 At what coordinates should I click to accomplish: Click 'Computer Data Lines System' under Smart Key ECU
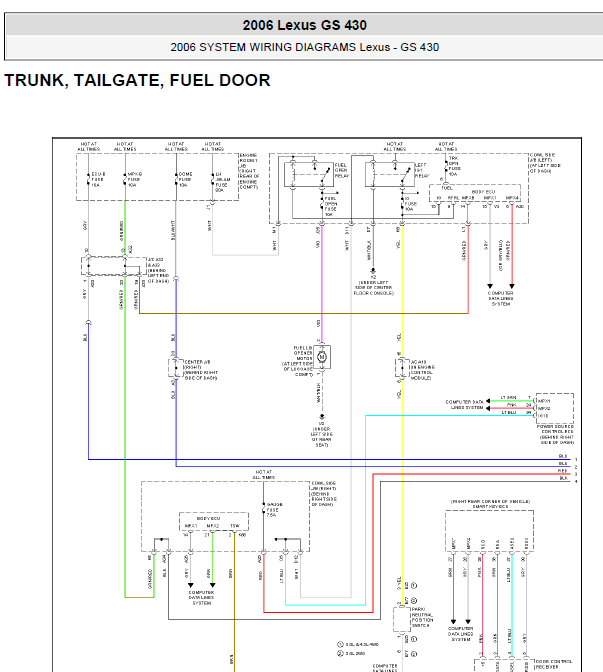click(x=461, y=634)
